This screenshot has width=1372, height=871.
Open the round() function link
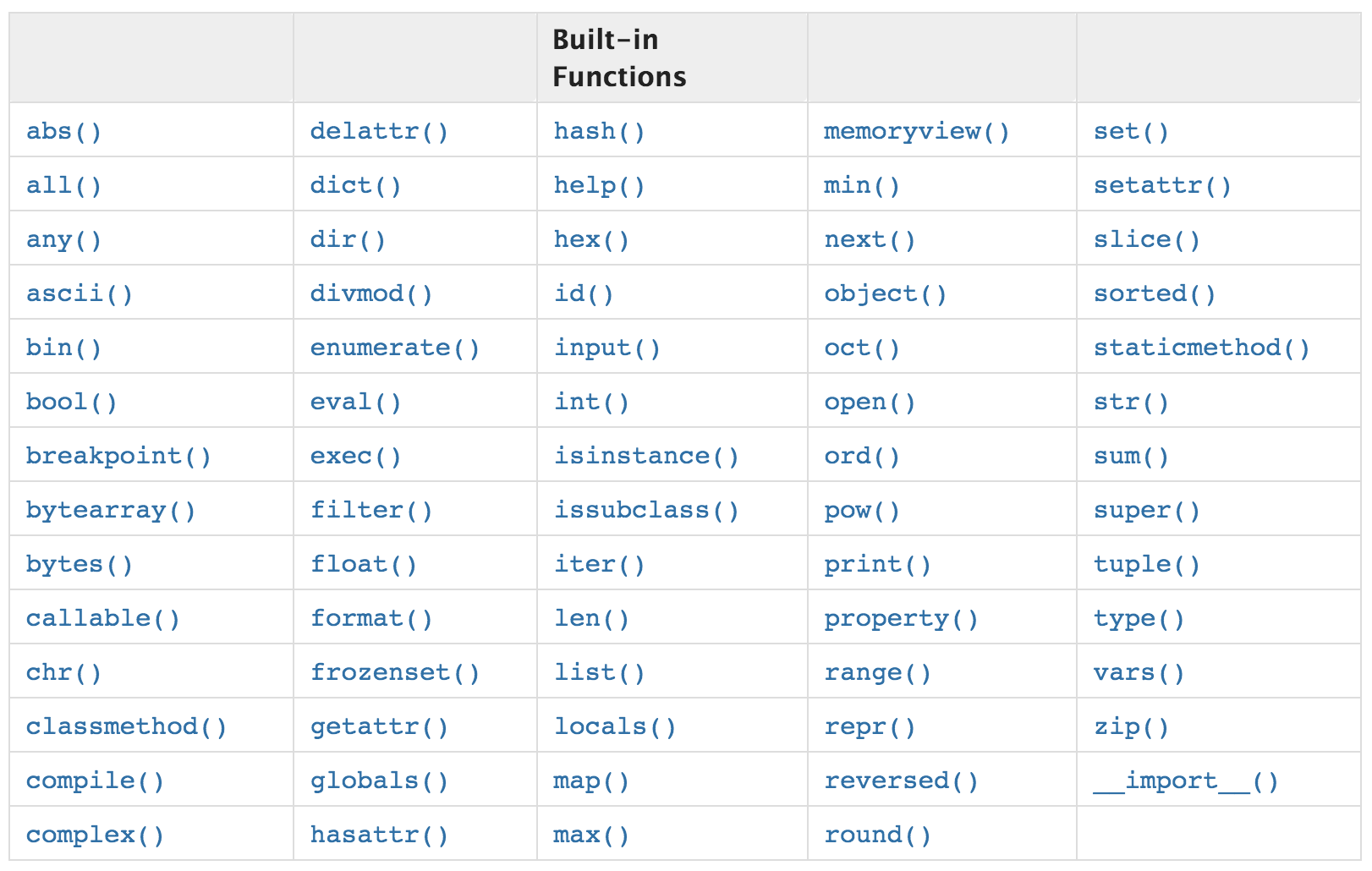tap(878, 835)
